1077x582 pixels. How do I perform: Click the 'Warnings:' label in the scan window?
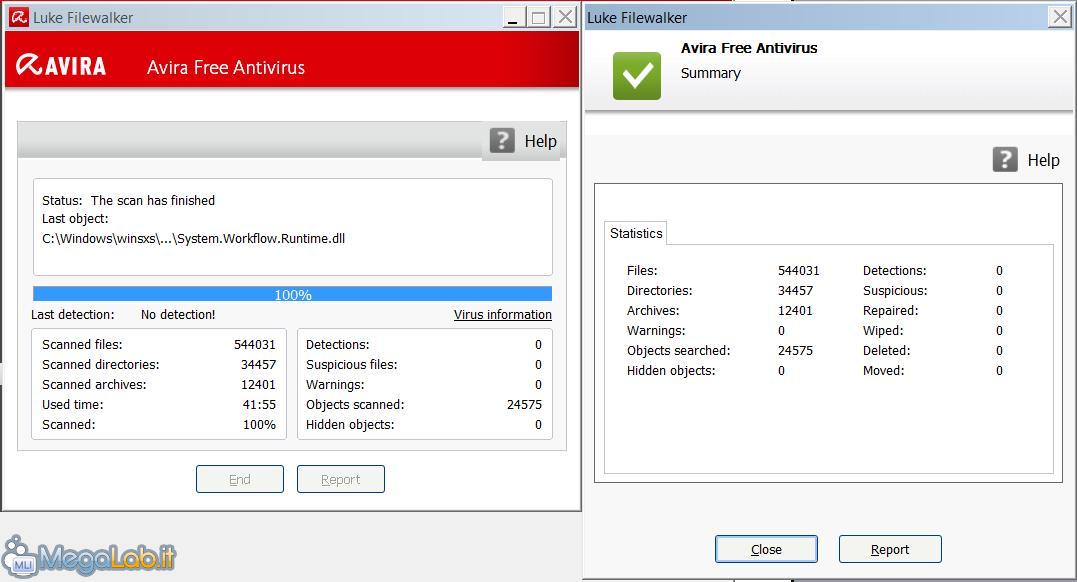pos(335,384)
